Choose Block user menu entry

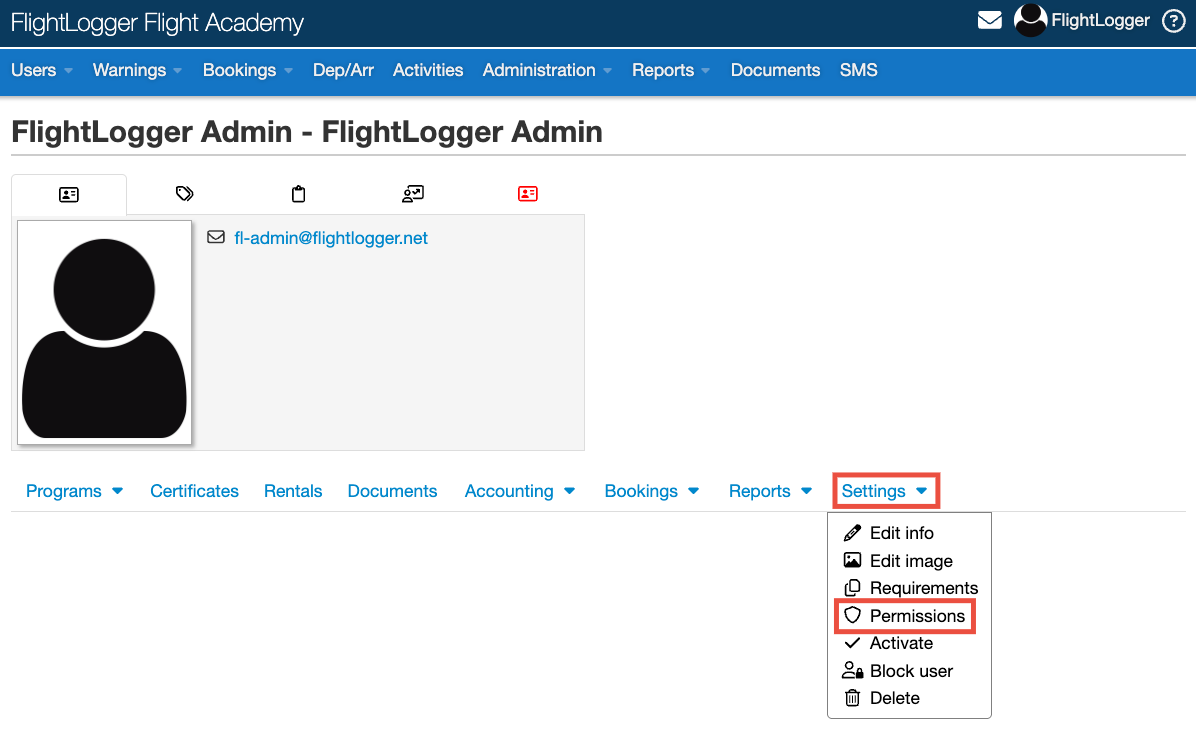pyautogui.click(x=910, y=671)
